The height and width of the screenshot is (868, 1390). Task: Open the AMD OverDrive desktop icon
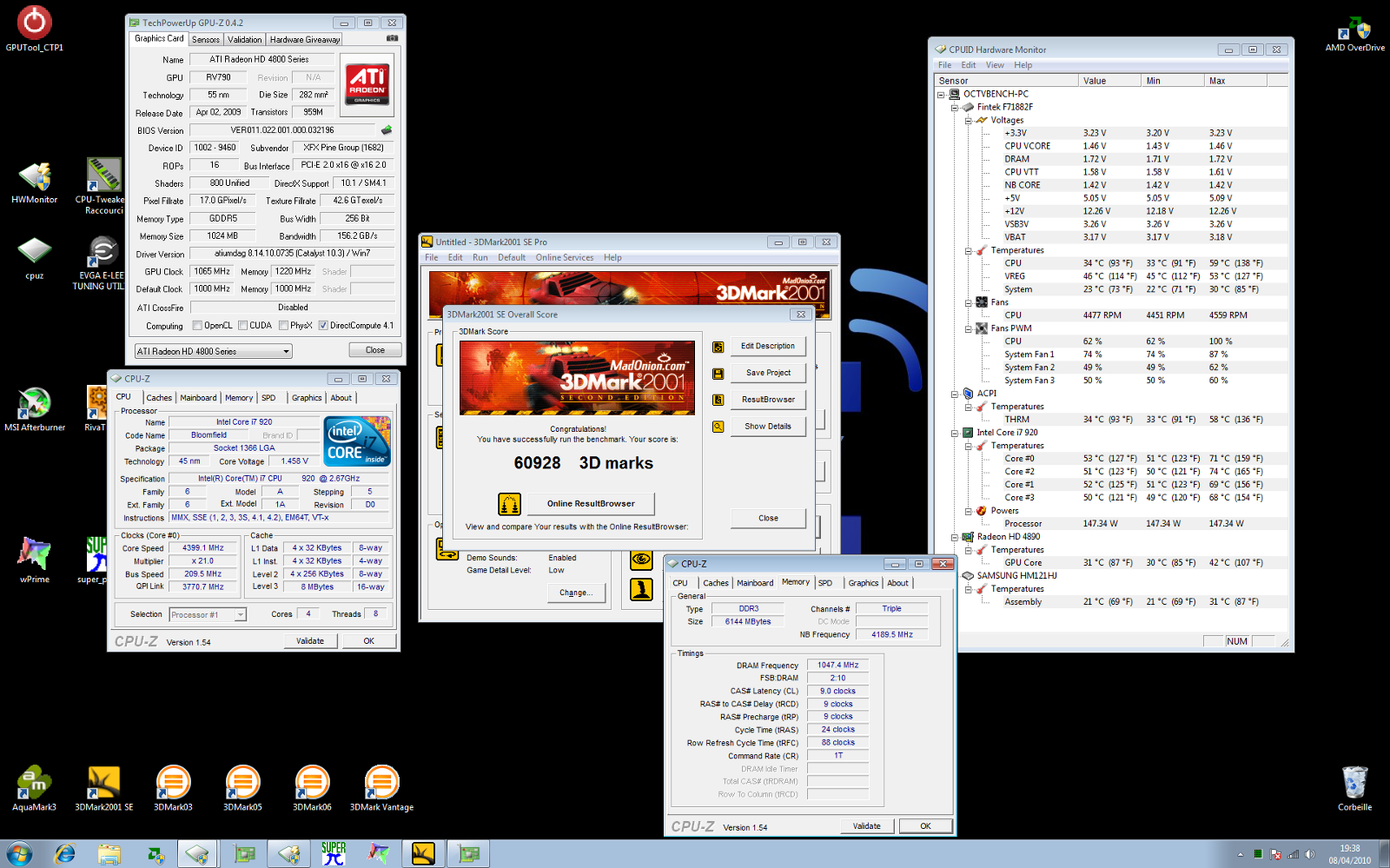(x=1354, y=33)
